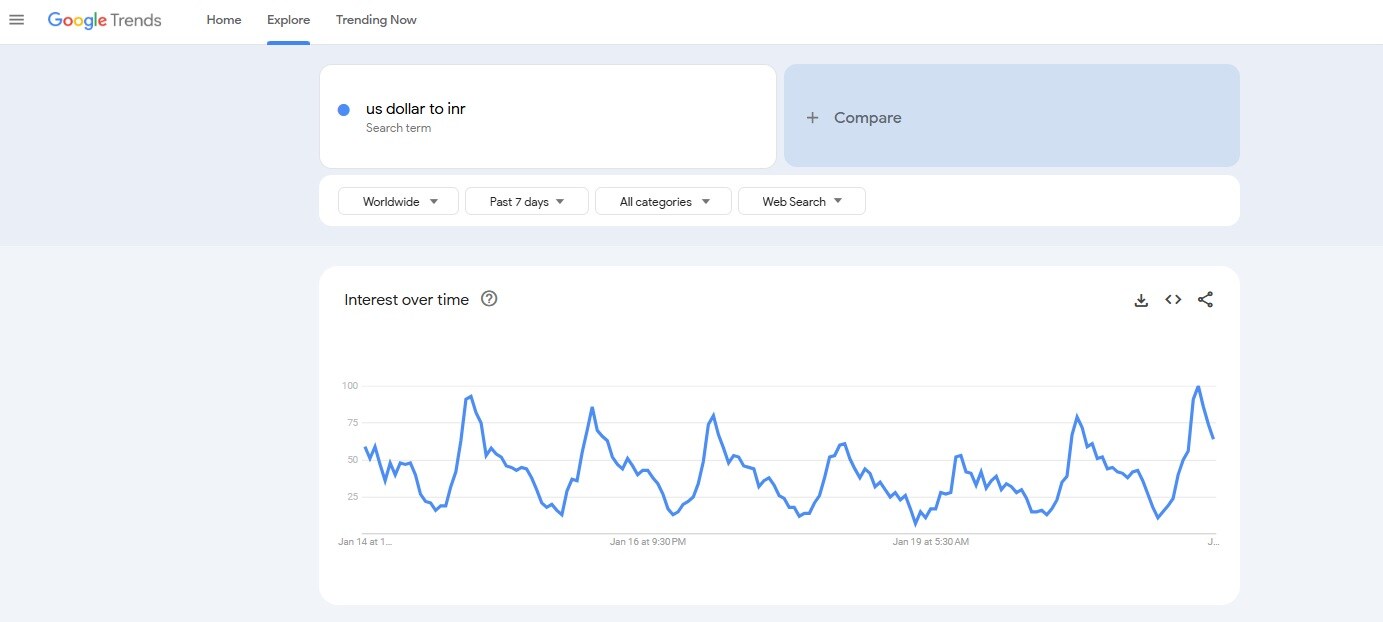Expand the All categories dropdown

pos(663,201)
